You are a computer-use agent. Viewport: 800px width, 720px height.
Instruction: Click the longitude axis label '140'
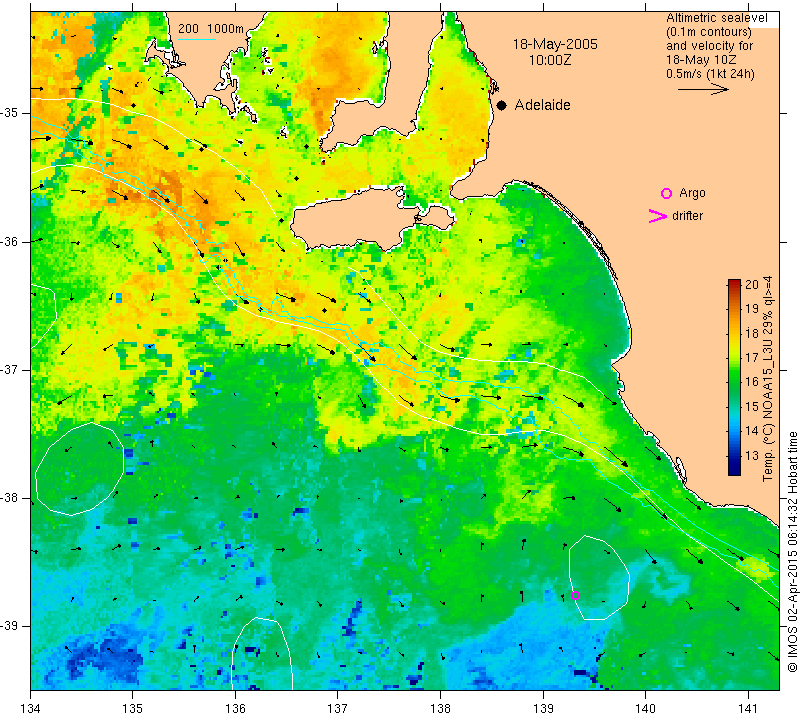pos(645,708)
